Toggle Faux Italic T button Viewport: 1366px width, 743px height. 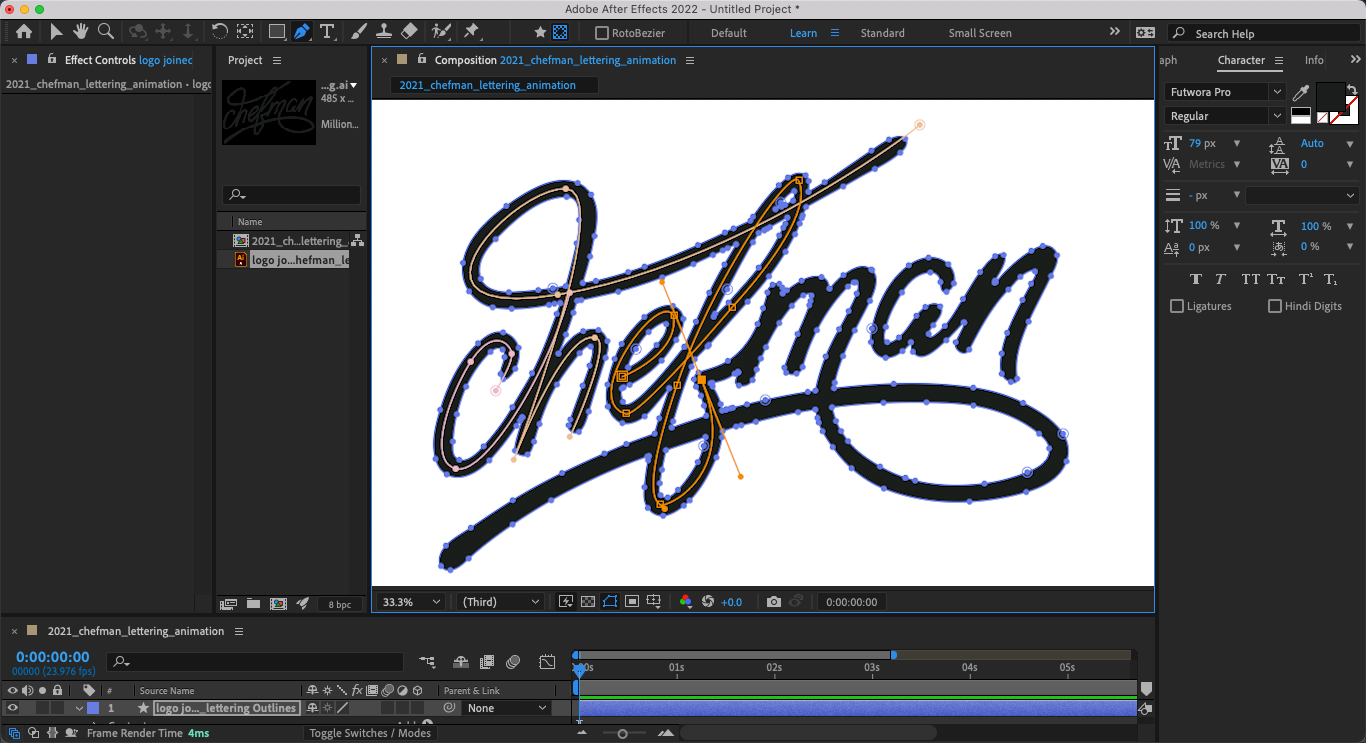pos(1220,279)
